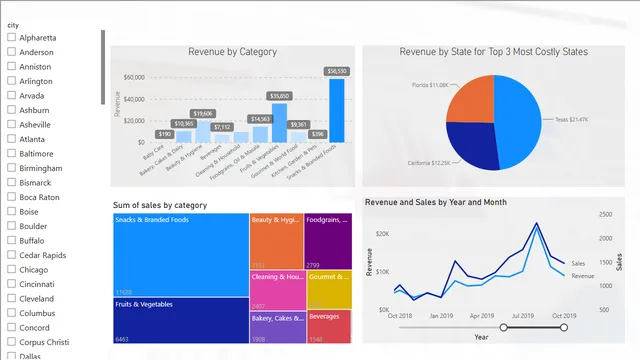Select the Cleveland checkbox

pos(11,298)
